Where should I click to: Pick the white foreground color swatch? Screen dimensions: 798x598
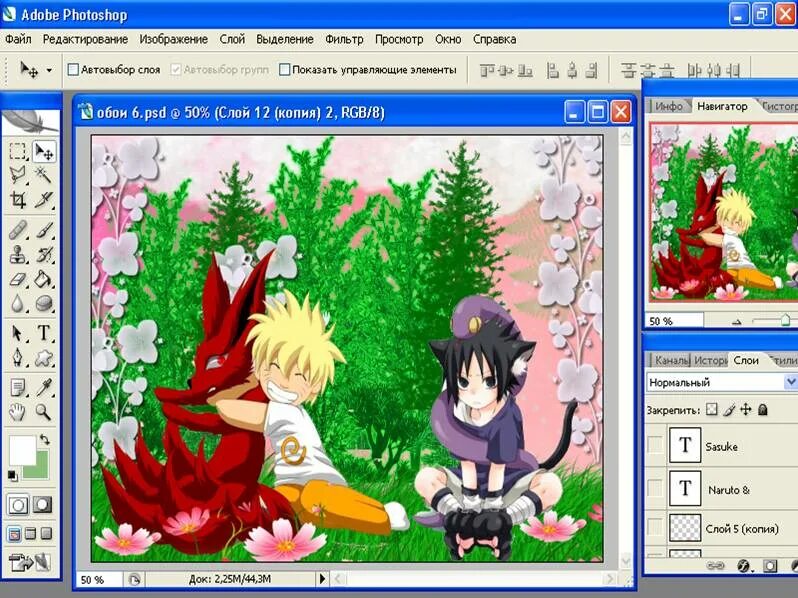(21, 449)
